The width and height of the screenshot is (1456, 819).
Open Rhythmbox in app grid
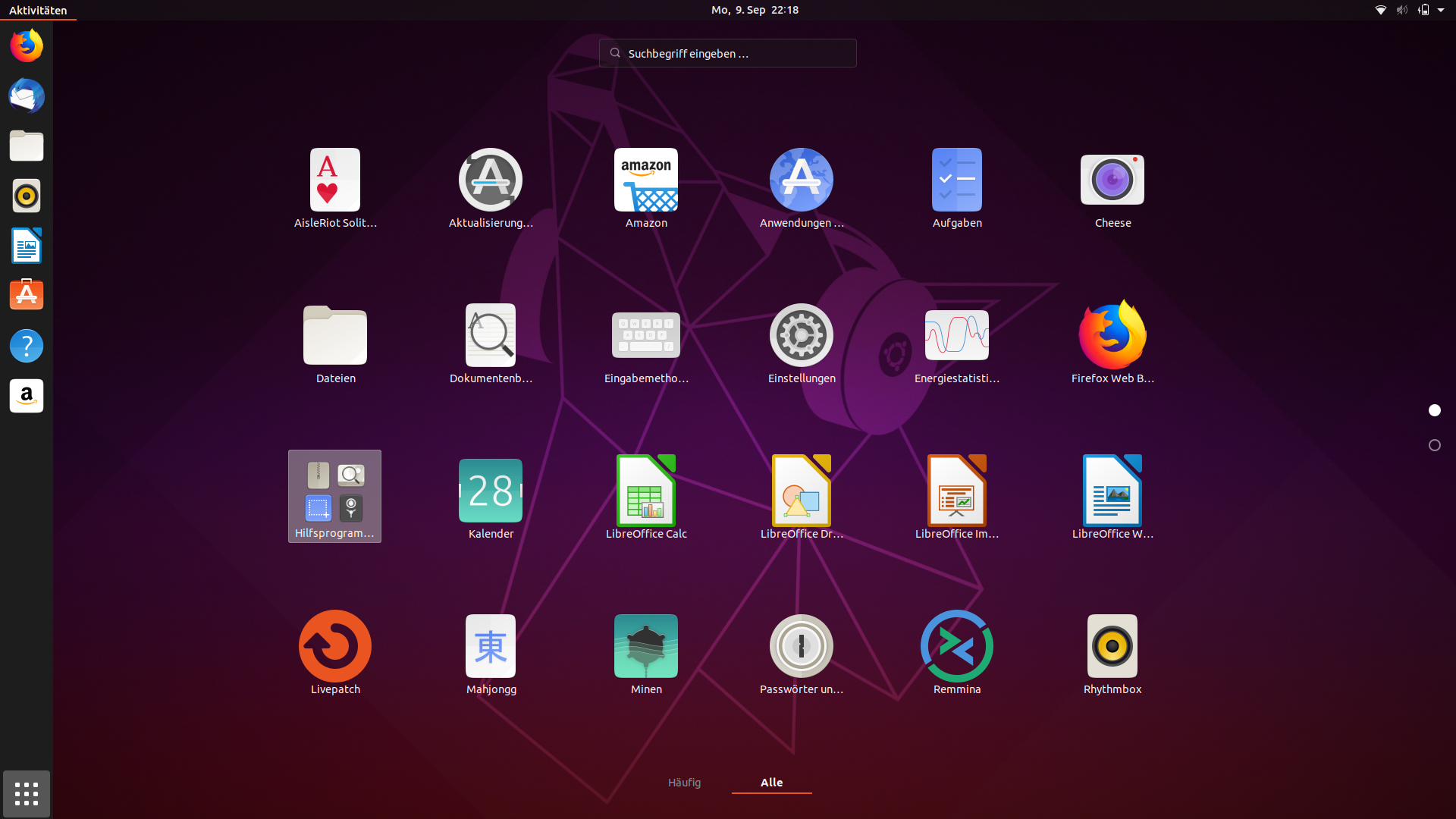point(1112,654)
